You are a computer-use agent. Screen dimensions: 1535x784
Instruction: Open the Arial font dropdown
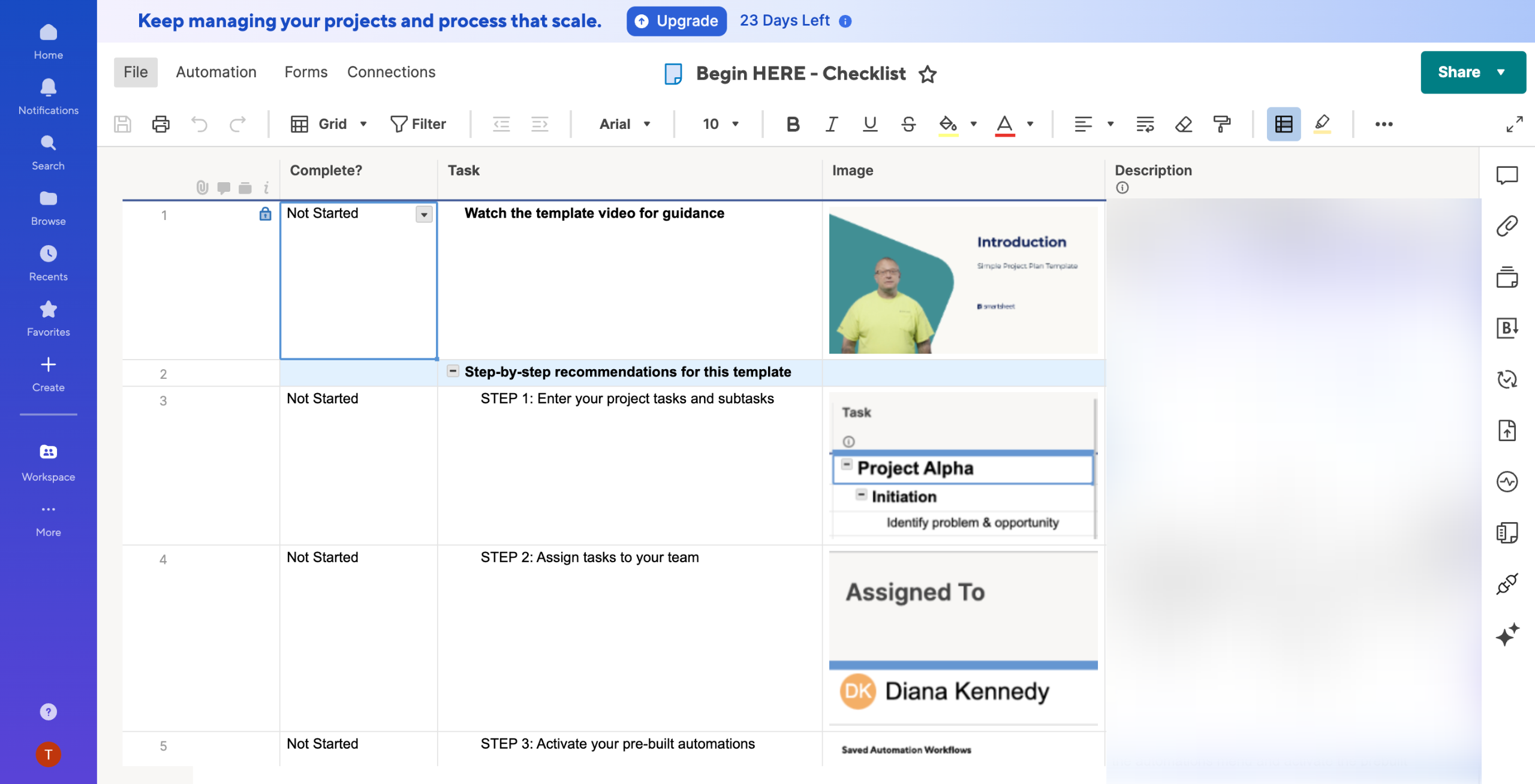pyautogui.click(x=624, y=124)
